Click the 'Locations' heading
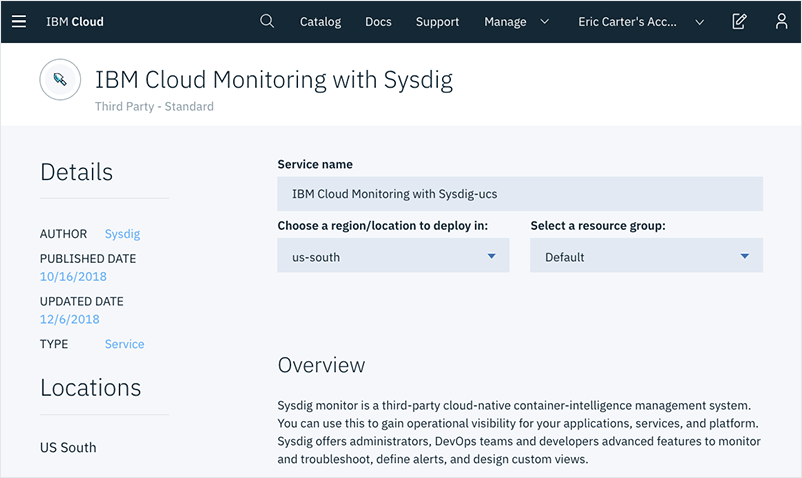802x478 pixels. click(91, 388)
